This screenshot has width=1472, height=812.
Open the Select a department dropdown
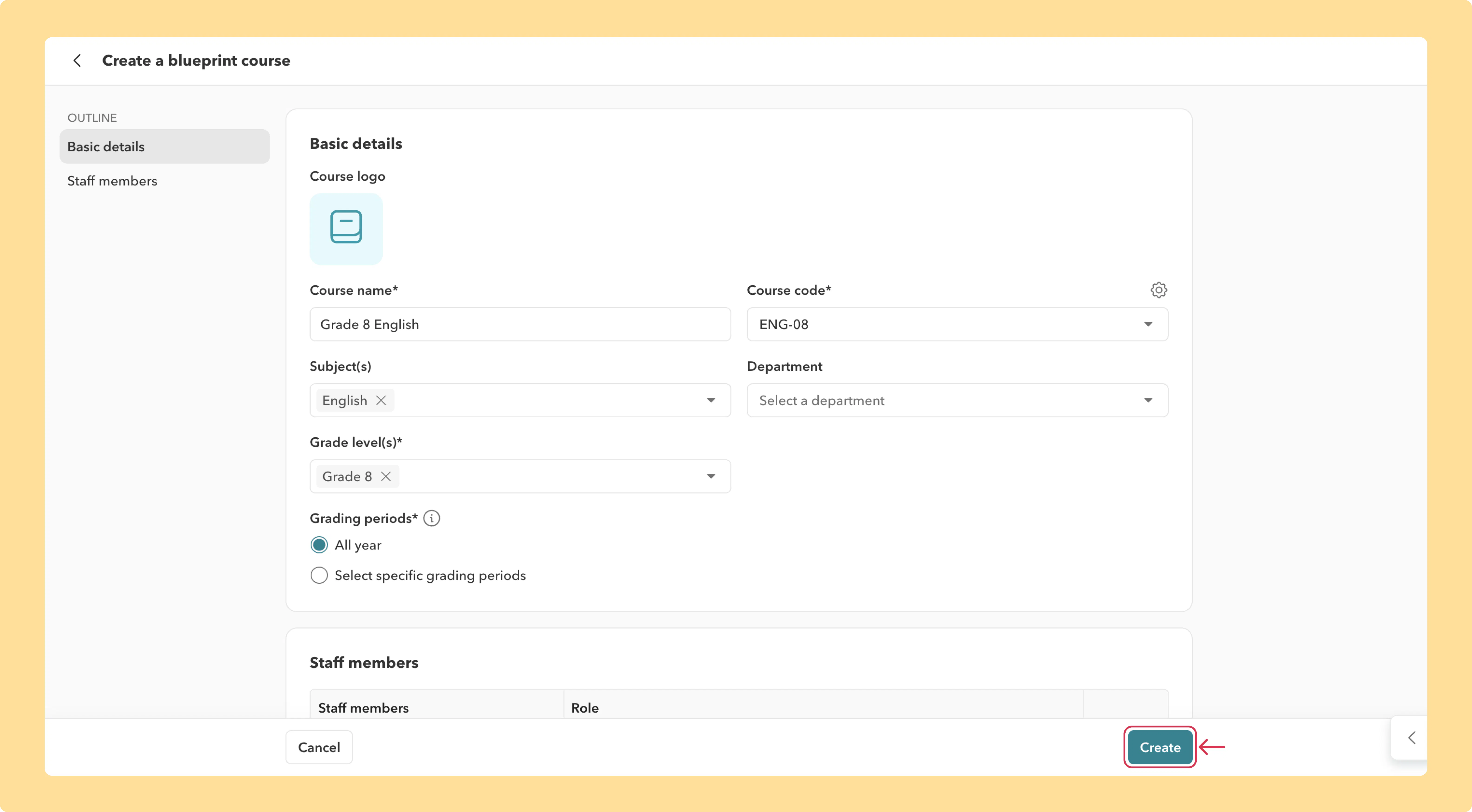click(x=957, y=401)
